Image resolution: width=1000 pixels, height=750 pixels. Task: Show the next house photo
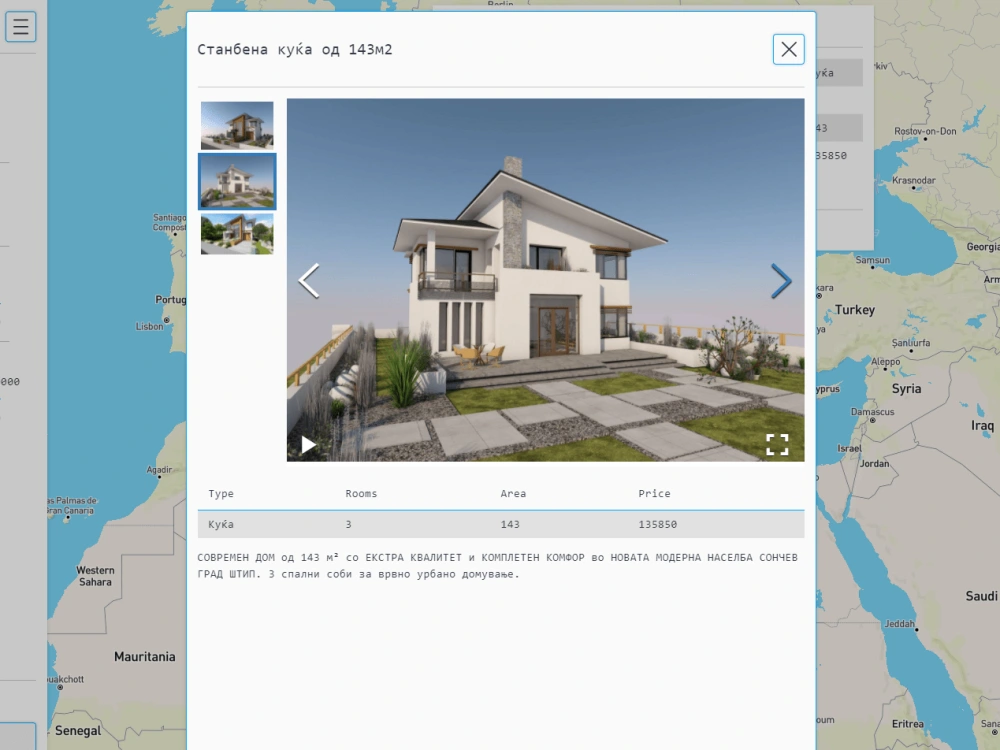pos(781,281)
